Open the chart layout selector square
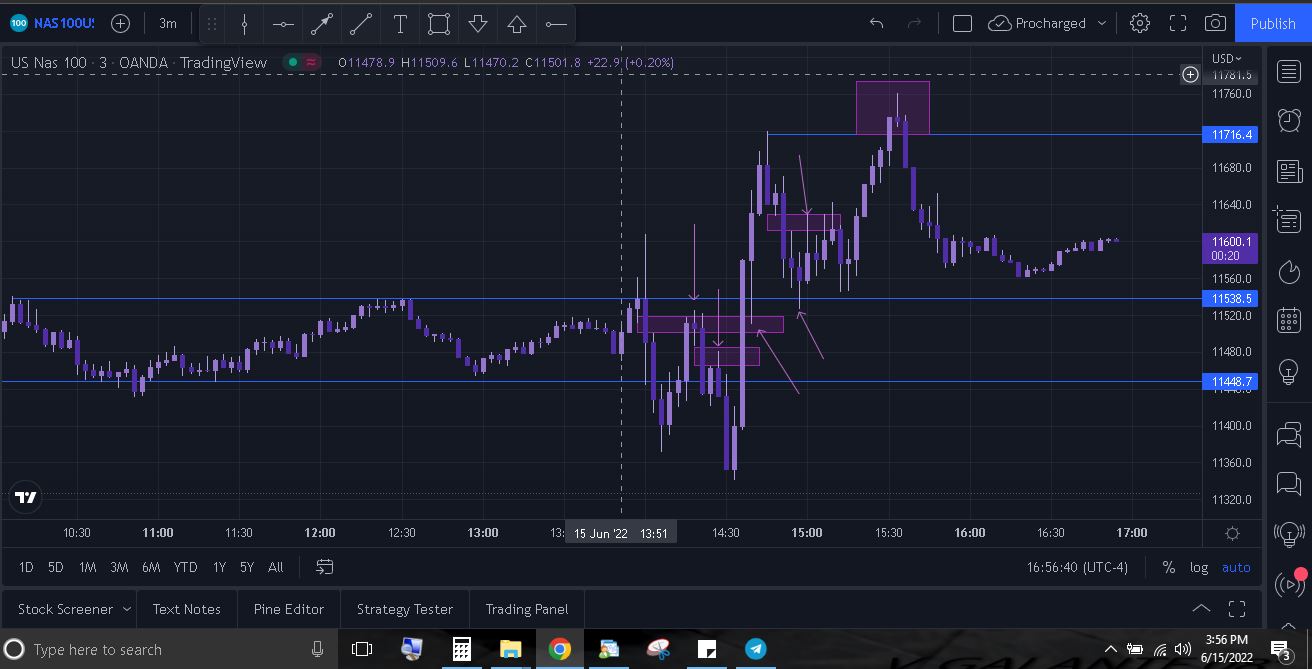The image size is (1312, 669). [962, 23]
